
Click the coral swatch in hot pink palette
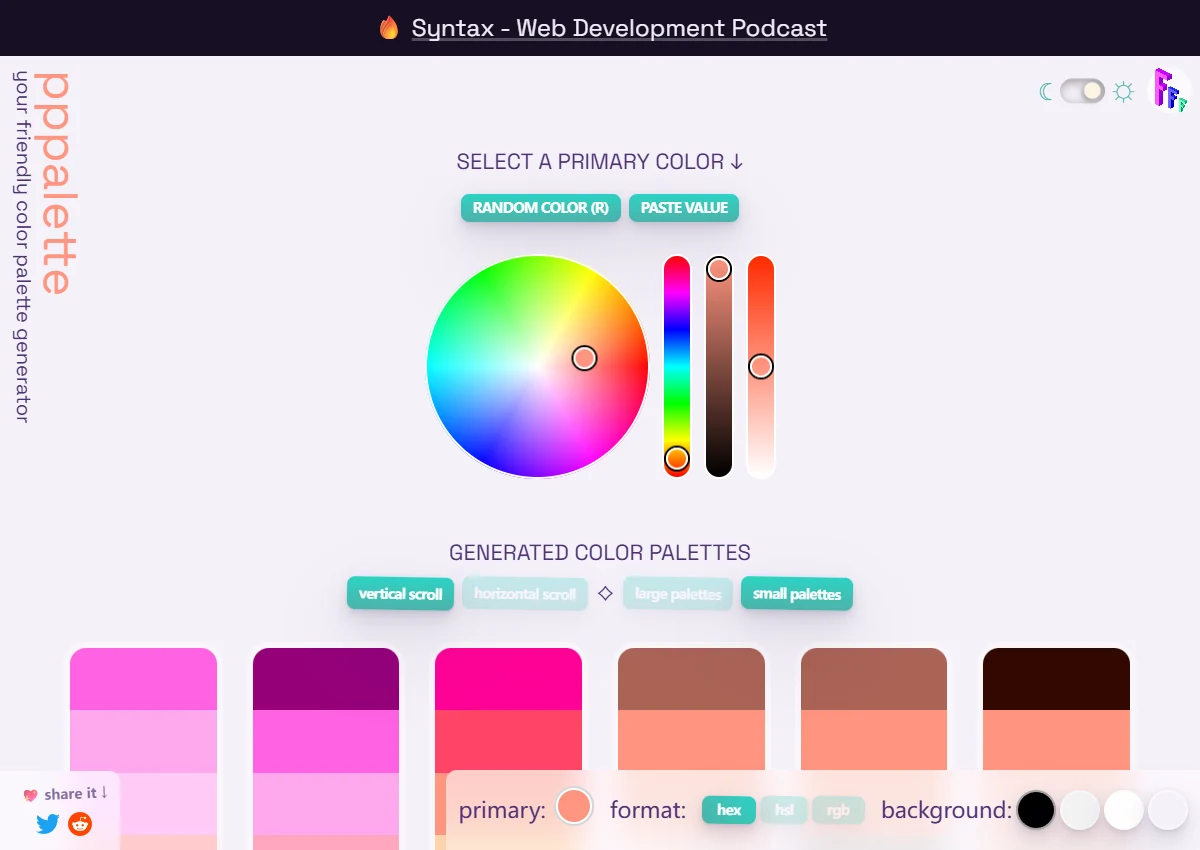508,740
